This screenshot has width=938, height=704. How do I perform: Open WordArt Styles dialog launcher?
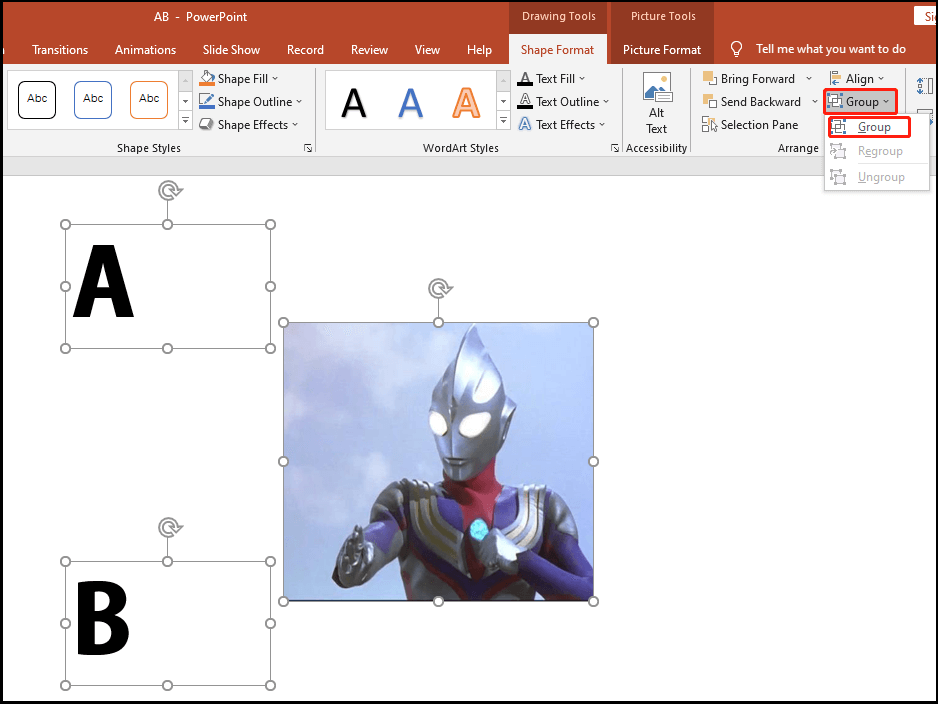tap(615, 148)
